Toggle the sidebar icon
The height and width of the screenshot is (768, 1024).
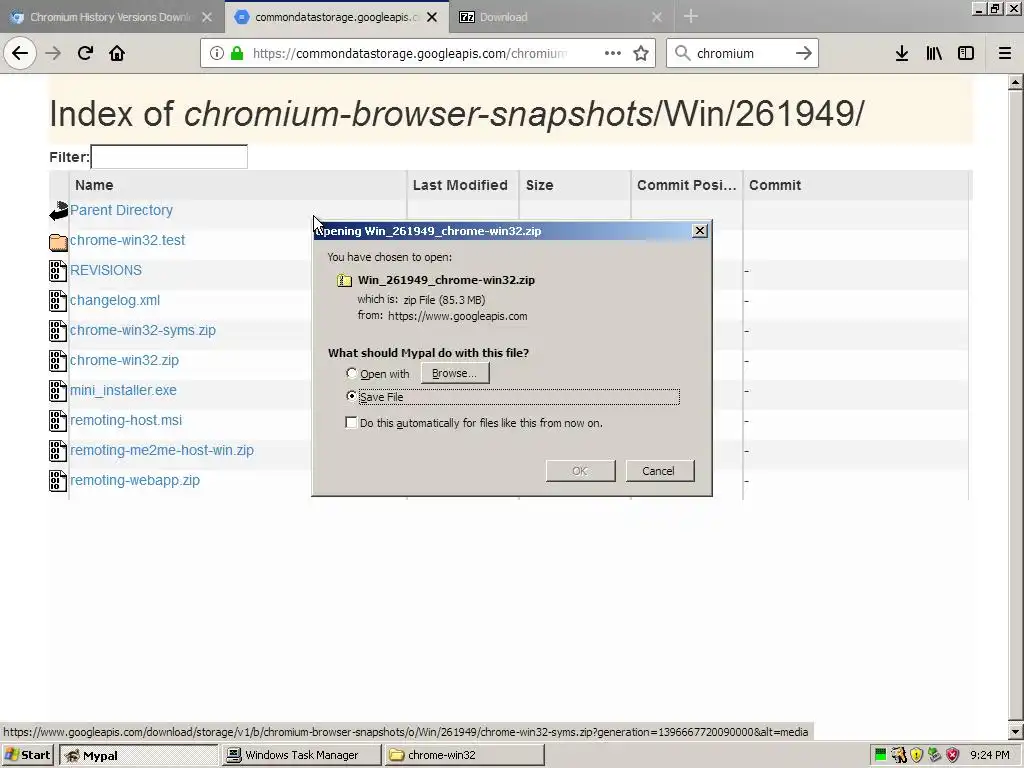pyautogui.click(x=966, y=53)
